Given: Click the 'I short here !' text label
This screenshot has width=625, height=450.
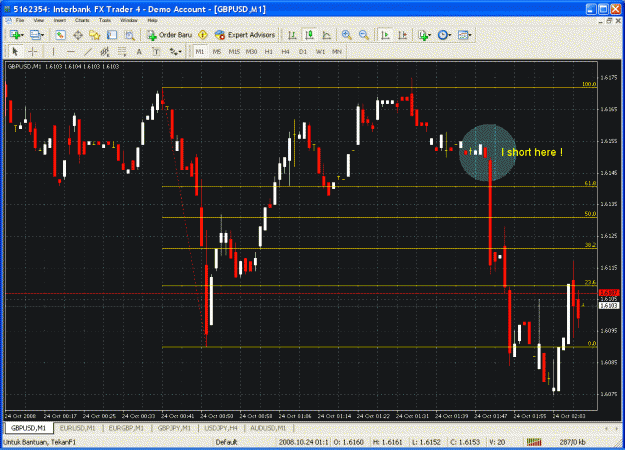Looking at the screenshot, I should point(532,152).
